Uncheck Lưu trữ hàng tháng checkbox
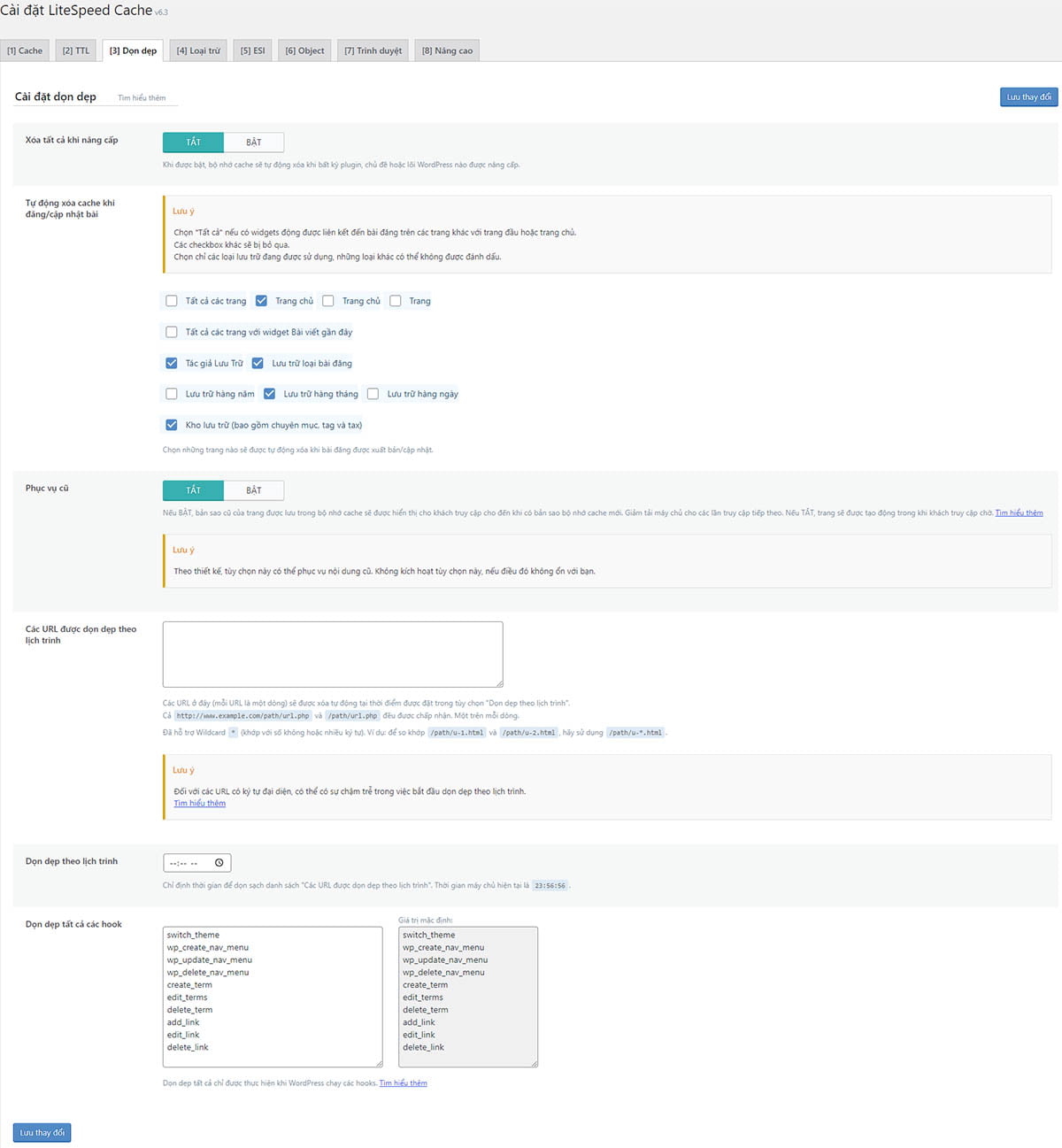This screenshot has height=1148, width=1062. (270, 394)
